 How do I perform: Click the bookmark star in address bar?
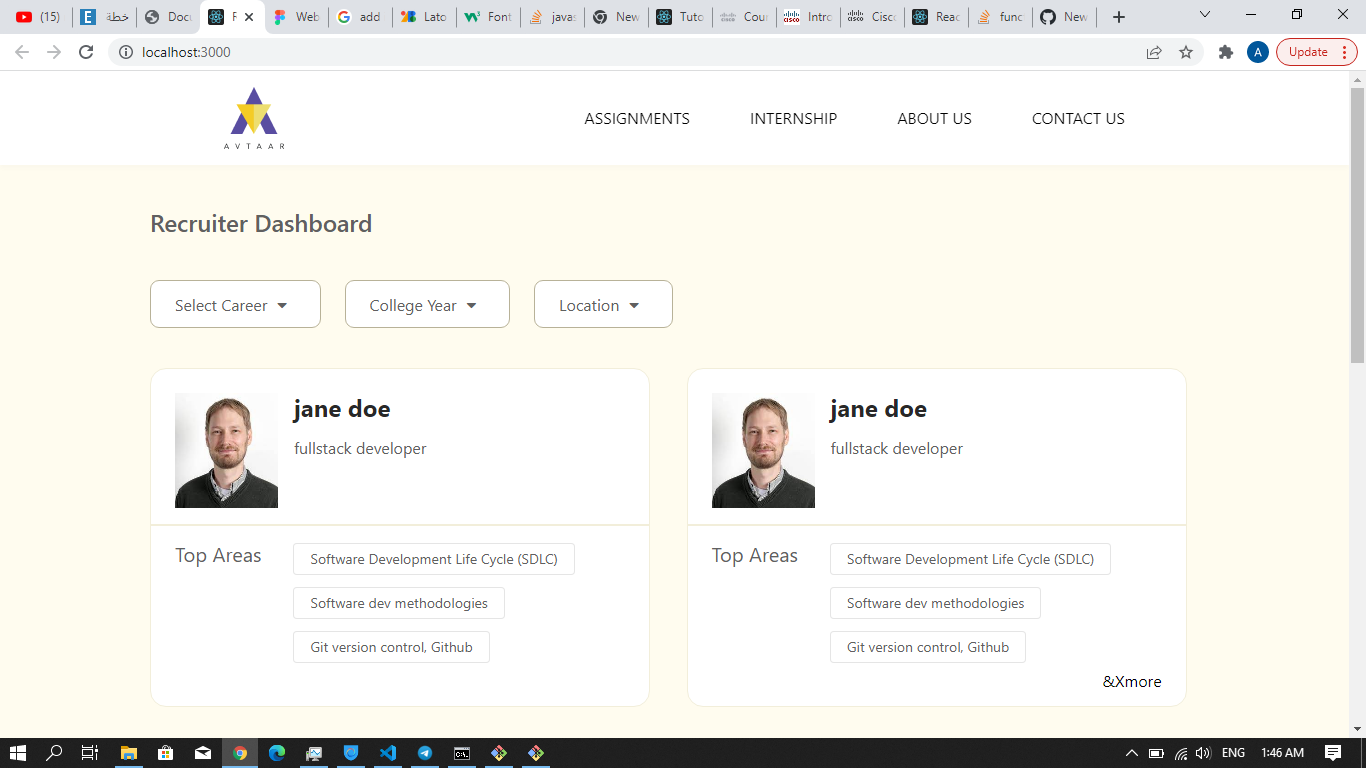[1187, 51]
